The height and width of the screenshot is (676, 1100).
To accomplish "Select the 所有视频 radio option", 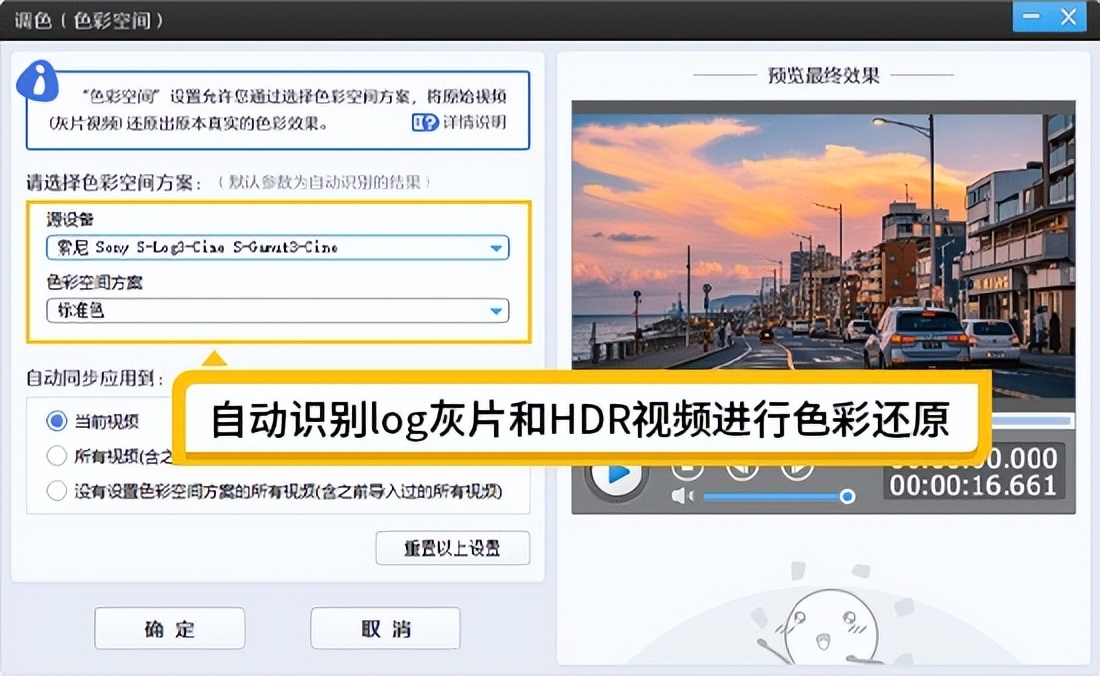I will click(57, 456).
